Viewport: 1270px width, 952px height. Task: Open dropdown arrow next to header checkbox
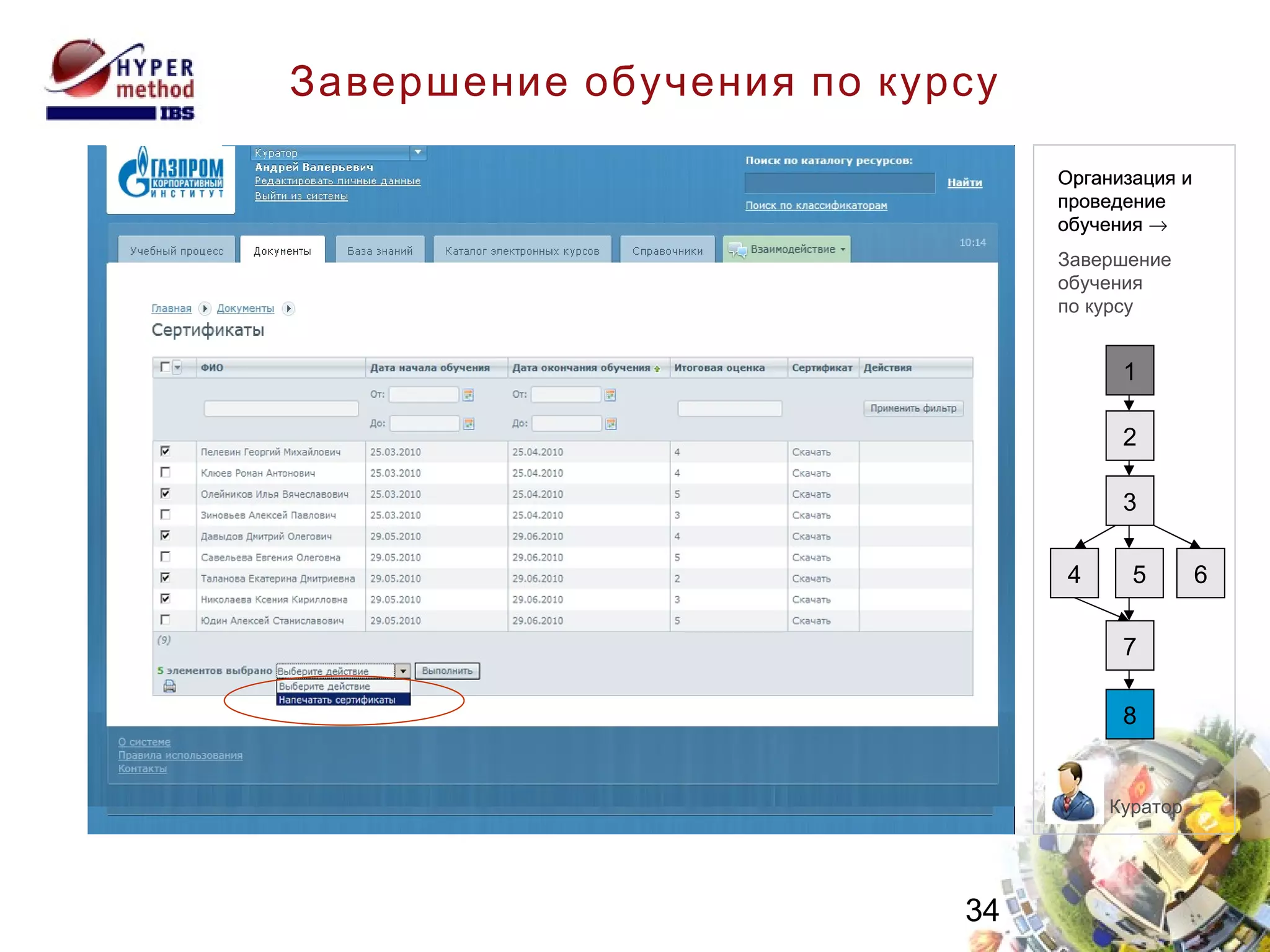click(177, 368)
